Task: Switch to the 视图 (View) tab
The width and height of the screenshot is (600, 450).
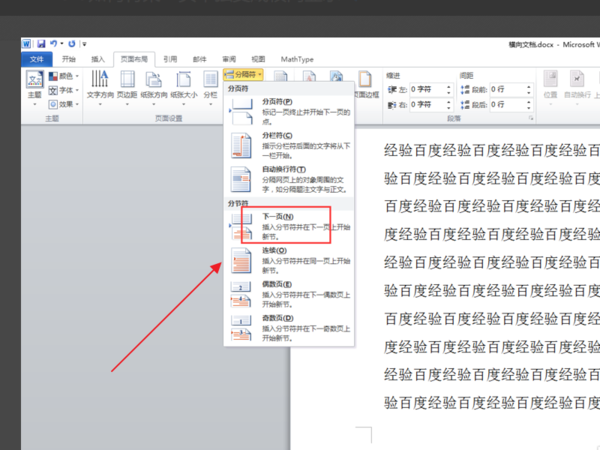Action: (258, 59)
